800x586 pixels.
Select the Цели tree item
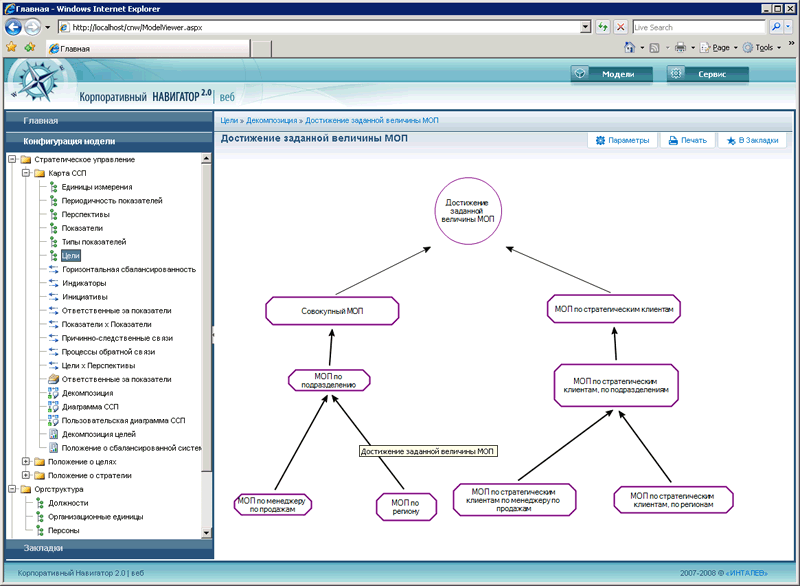click(x=71, y=256)
